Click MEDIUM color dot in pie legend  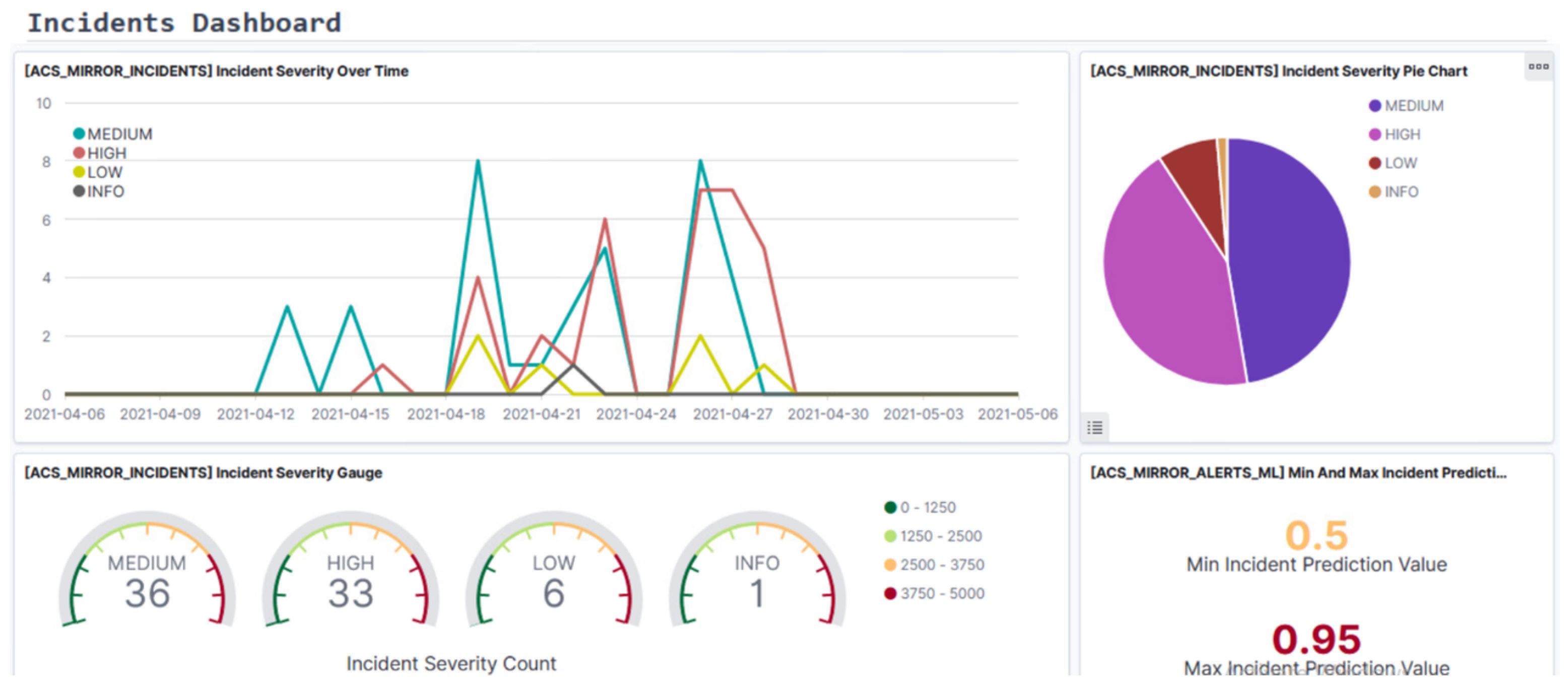click(1374, 106)
